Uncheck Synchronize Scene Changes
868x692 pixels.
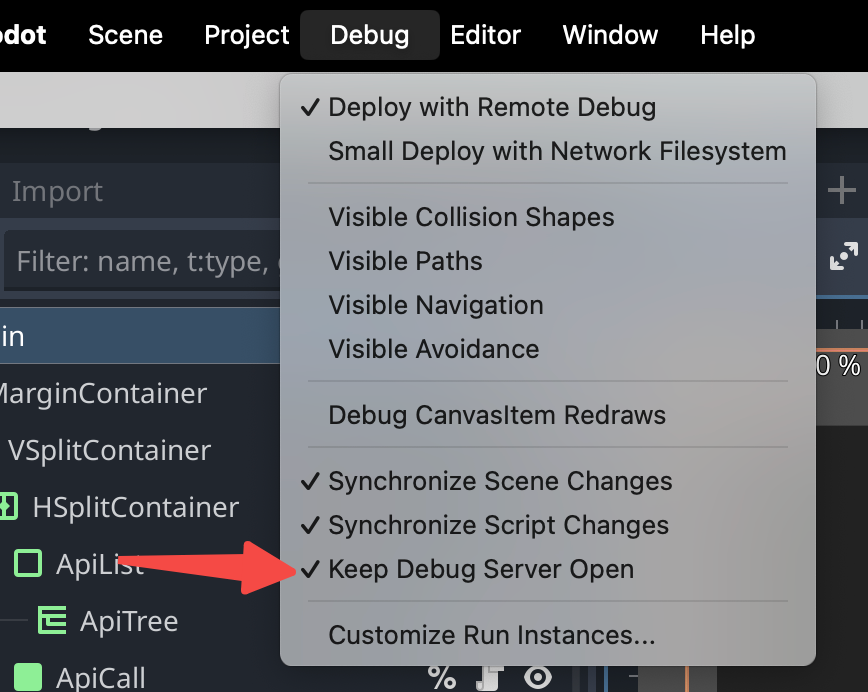[500, 481]
